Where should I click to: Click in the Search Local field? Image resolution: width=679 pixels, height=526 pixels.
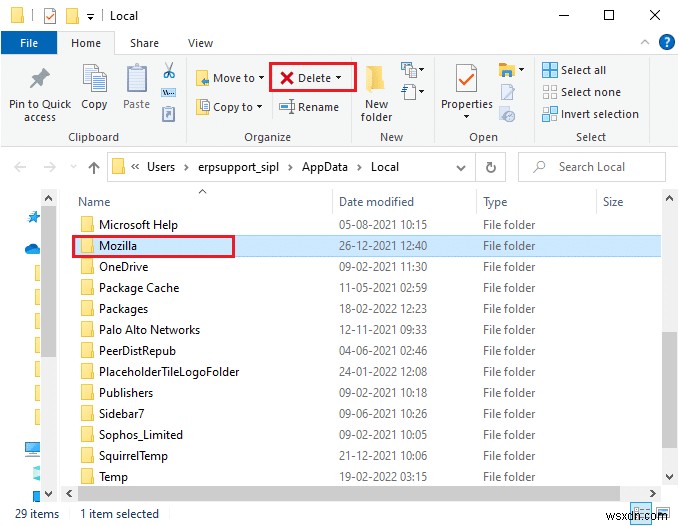point(592,167)
